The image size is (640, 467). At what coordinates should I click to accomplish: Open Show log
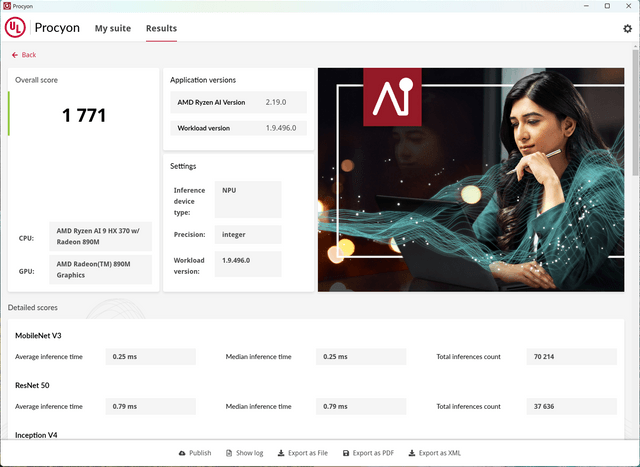(244, 453)
